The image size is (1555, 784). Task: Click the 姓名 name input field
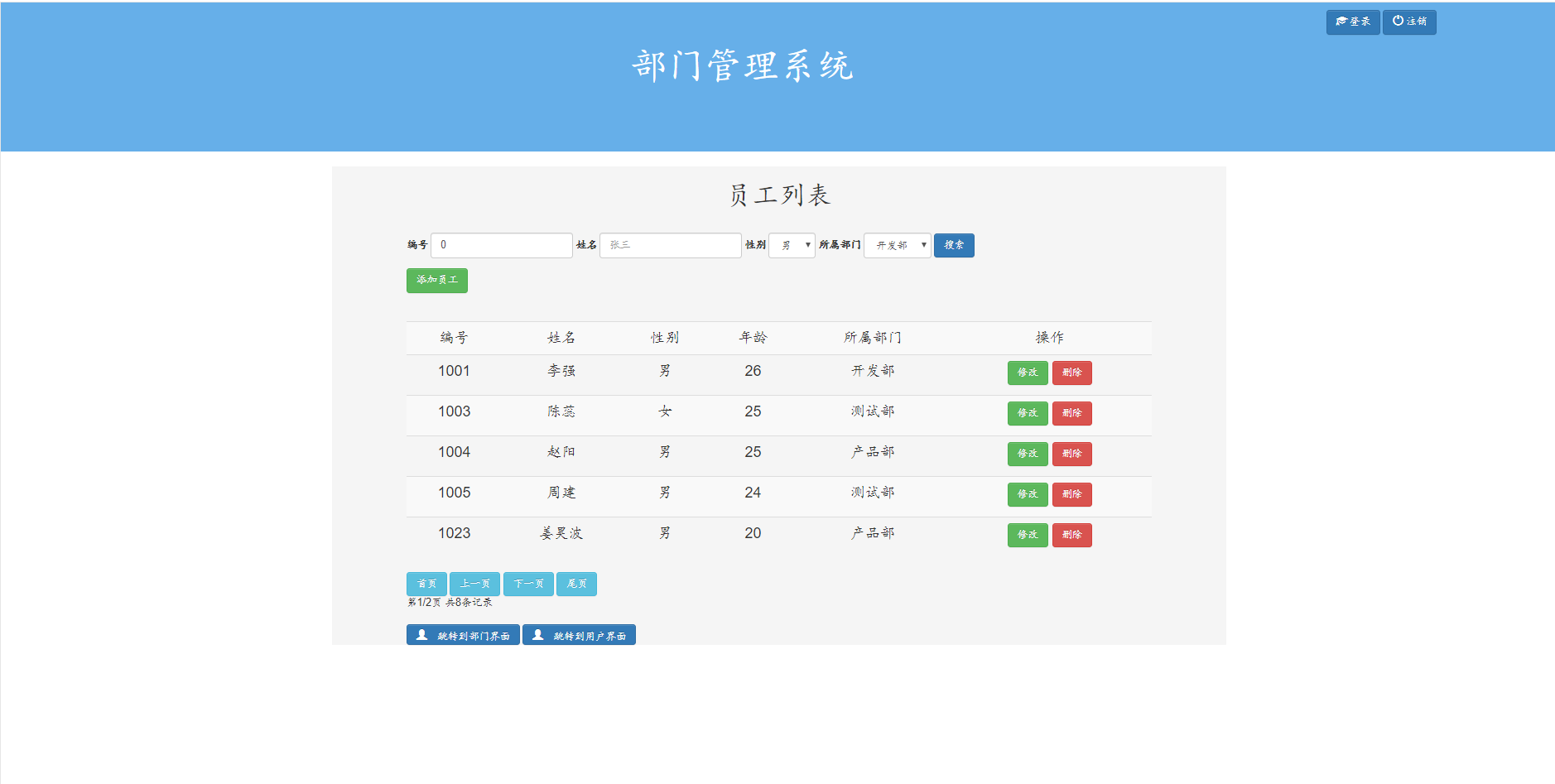pyautogui.click(x=669, y=245)
